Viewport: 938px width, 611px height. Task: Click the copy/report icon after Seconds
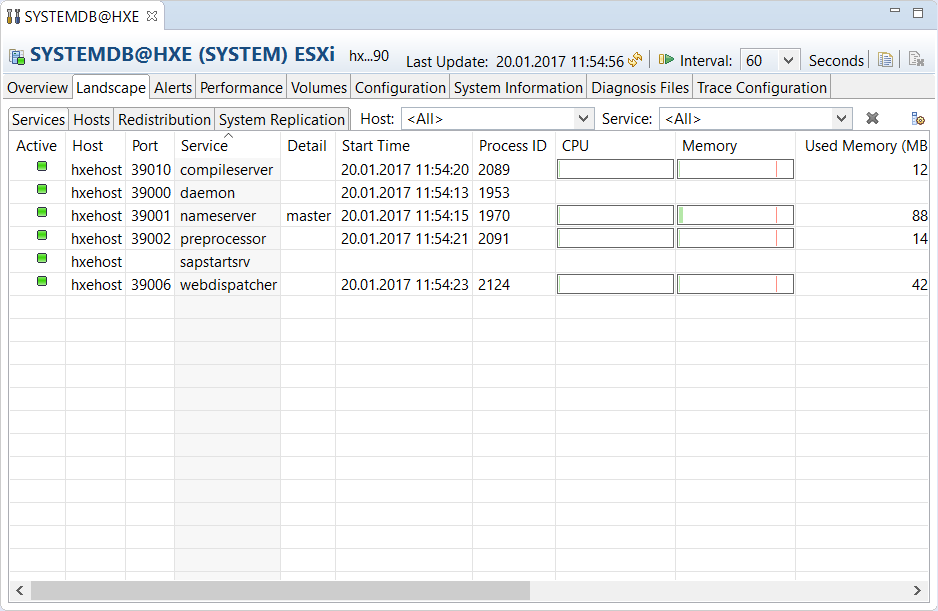[x=885, y=60]
